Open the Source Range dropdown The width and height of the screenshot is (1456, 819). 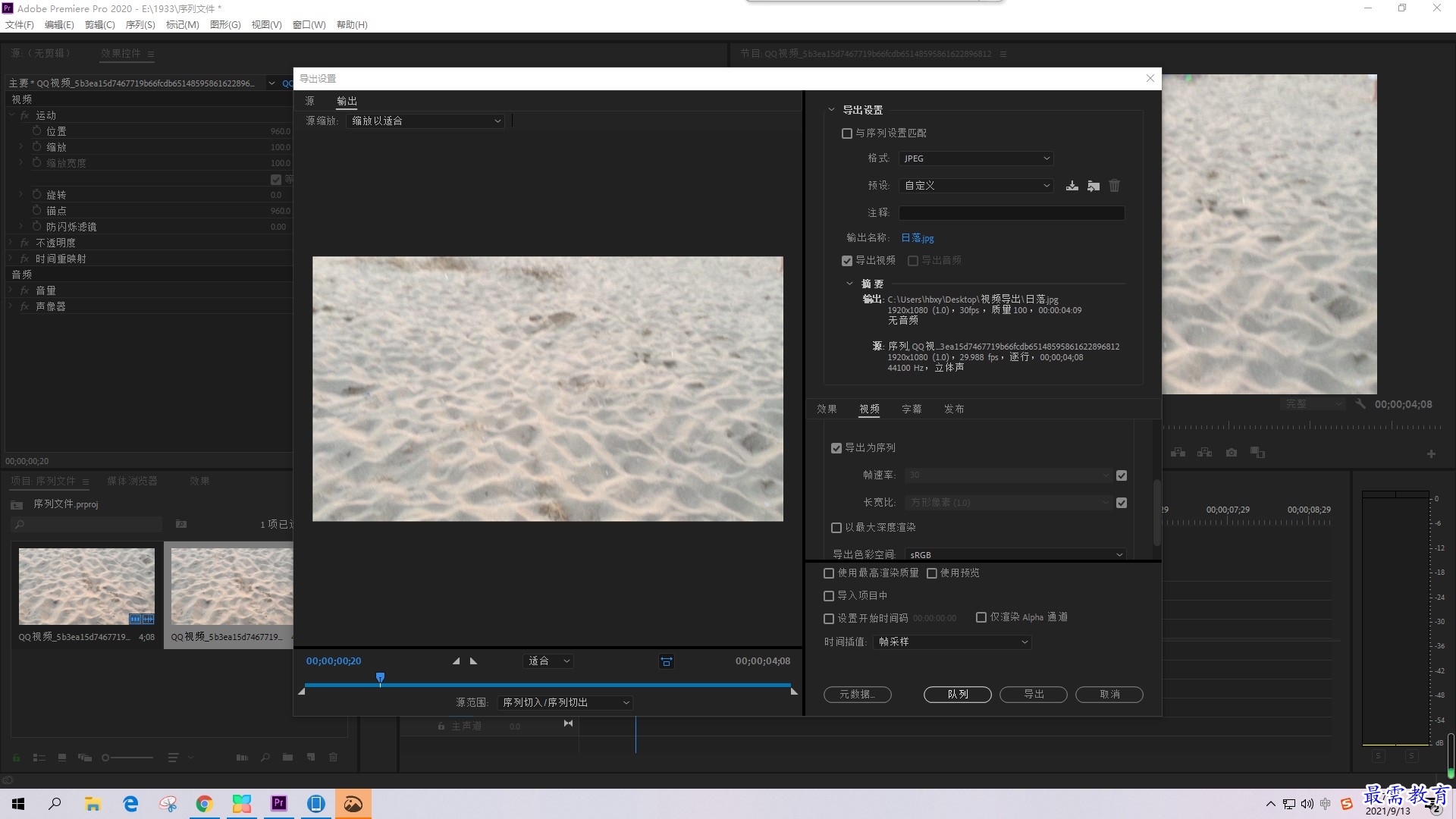(565, 703)
